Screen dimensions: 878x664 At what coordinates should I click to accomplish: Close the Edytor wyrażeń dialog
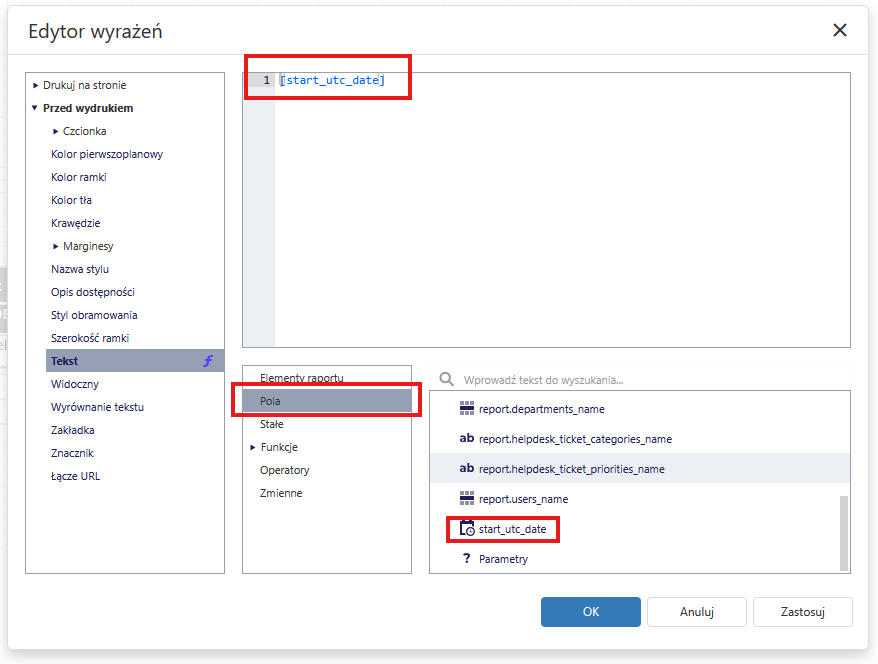click(x=840, y=30)
